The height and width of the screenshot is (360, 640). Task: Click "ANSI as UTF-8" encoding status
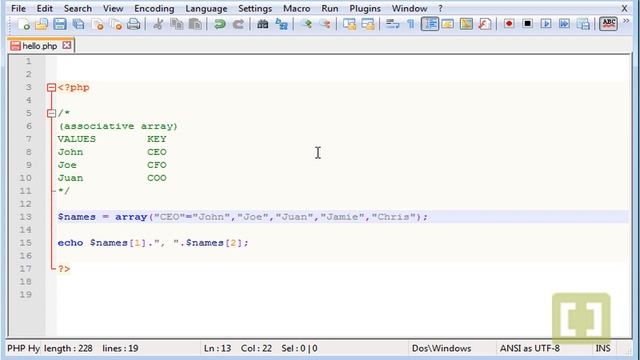530,348
